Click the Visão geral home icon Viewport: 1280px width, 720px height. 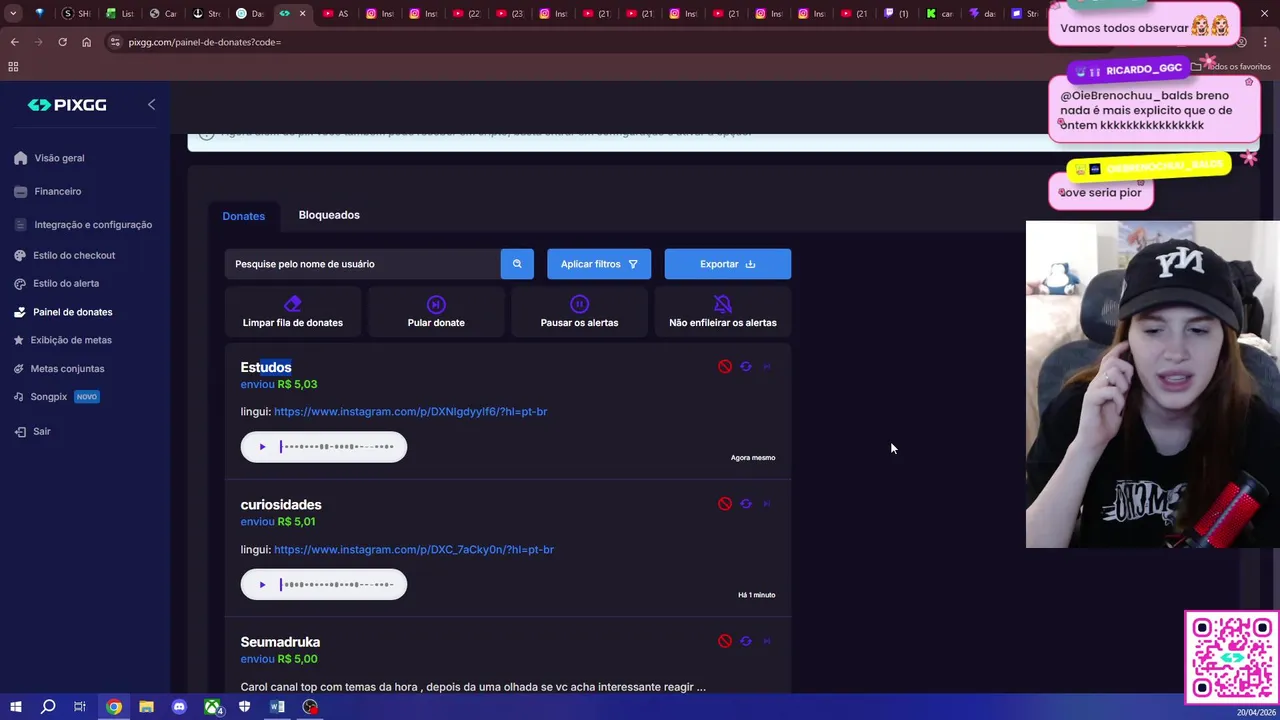pos(20,158)
